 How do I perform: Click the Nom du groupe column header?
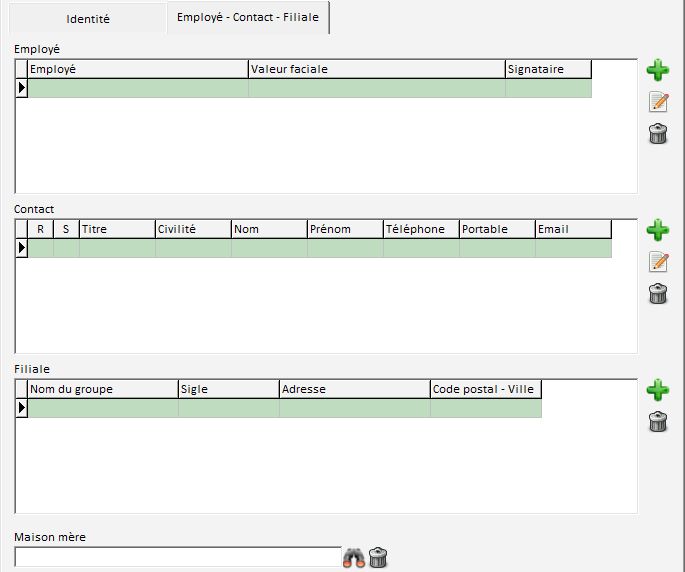click(102, 389)
